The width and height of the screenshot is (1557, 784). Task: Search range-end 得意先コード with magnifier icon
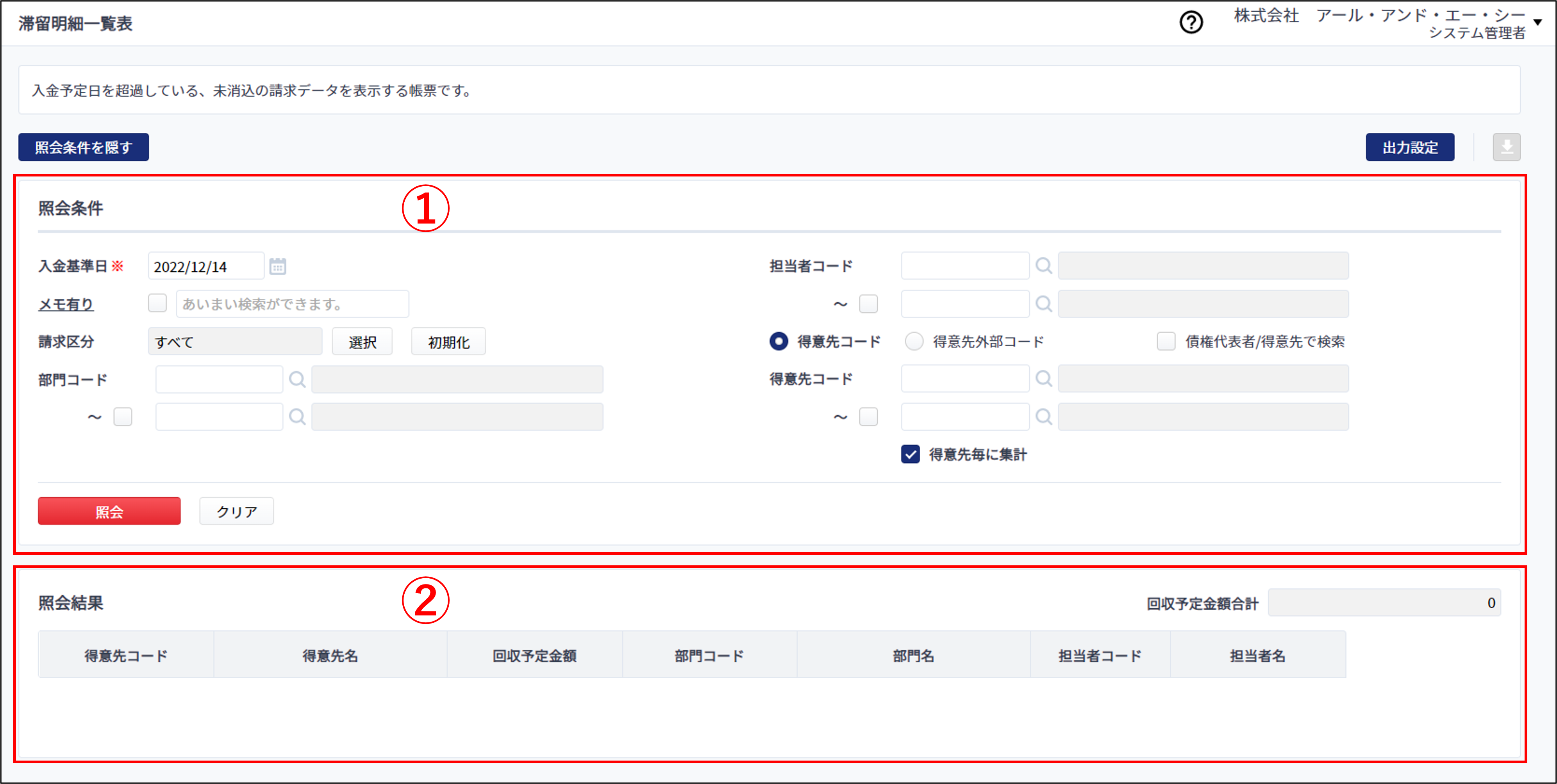(1043, 417)
